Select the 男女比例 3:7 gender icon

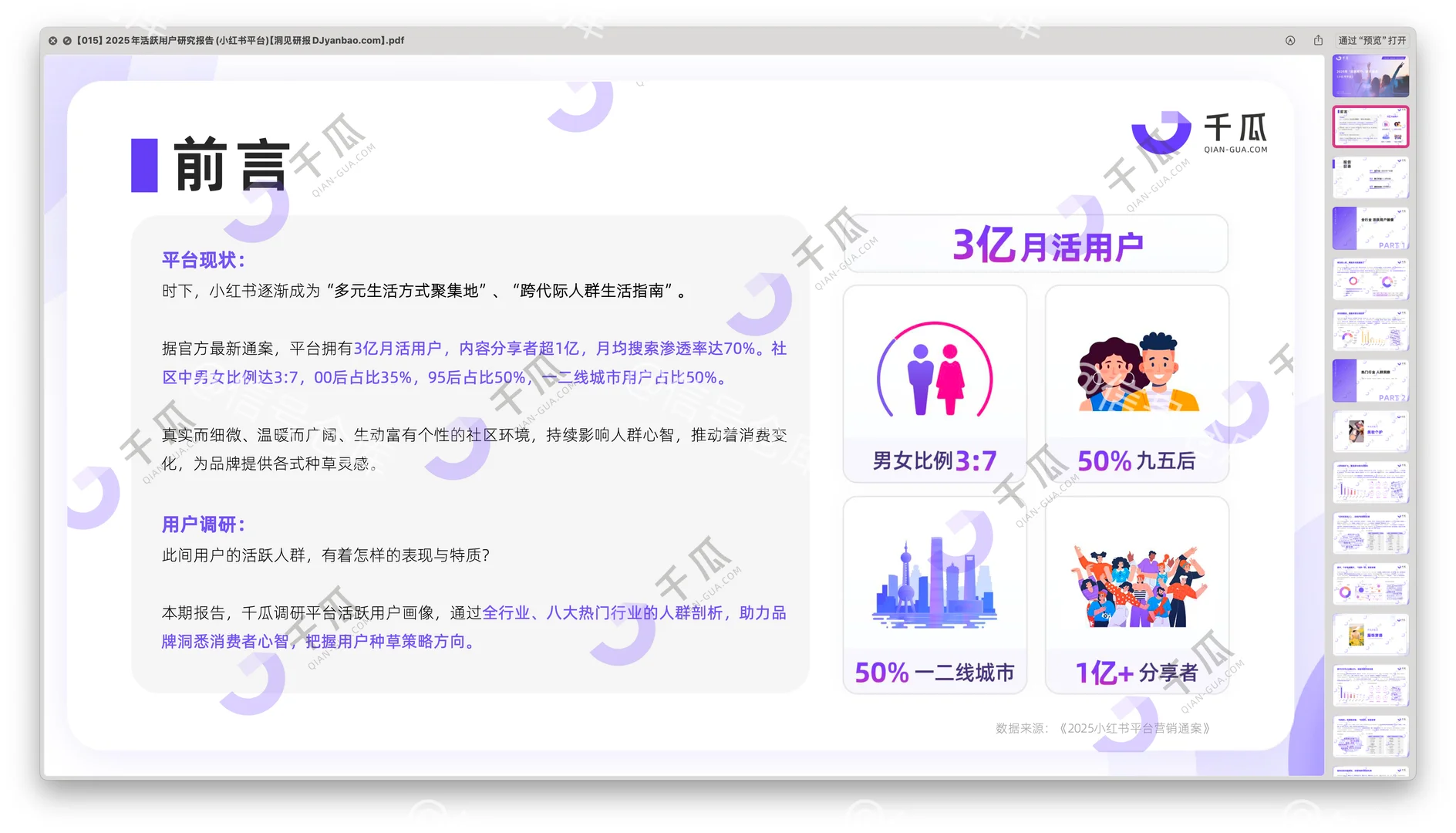point(934,368)
